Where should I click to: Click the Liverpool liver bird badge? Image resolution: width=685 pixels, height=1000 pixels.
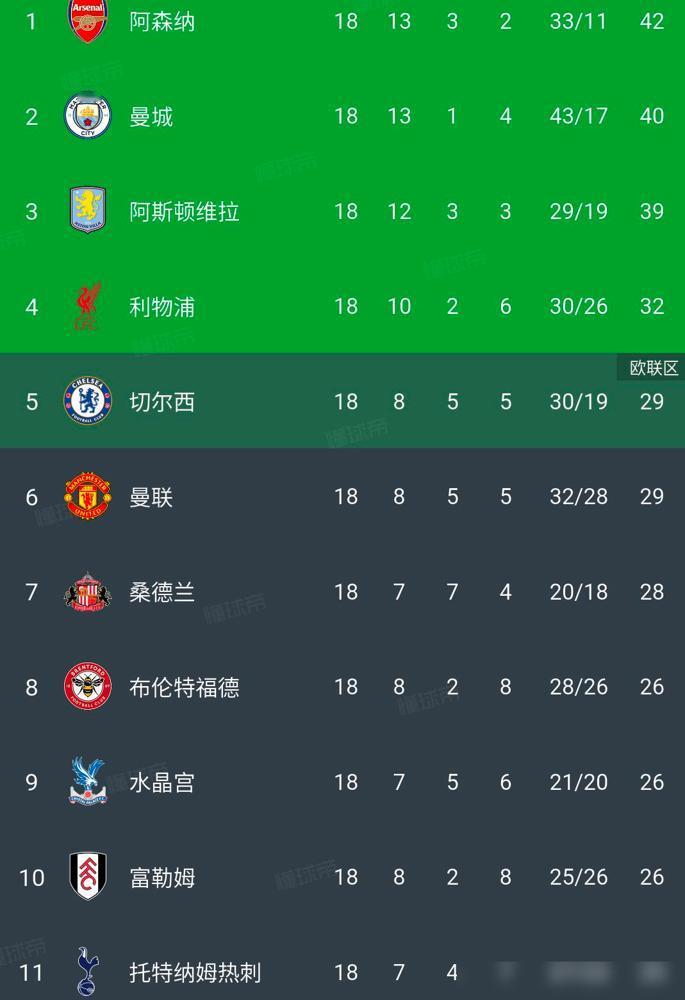click(87, 306)
